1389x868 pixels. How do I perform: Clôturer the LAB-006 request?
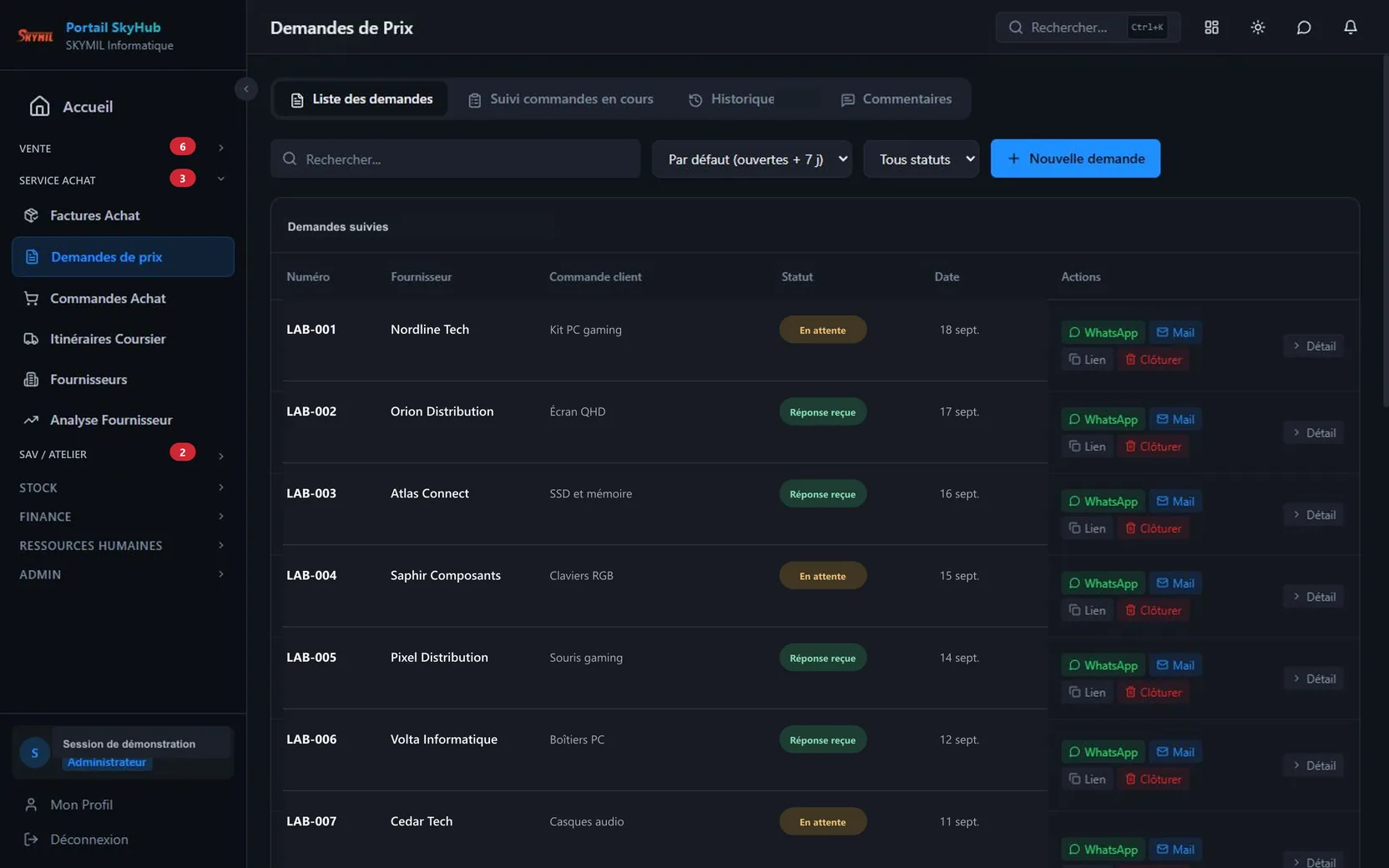pos(1153,779)
